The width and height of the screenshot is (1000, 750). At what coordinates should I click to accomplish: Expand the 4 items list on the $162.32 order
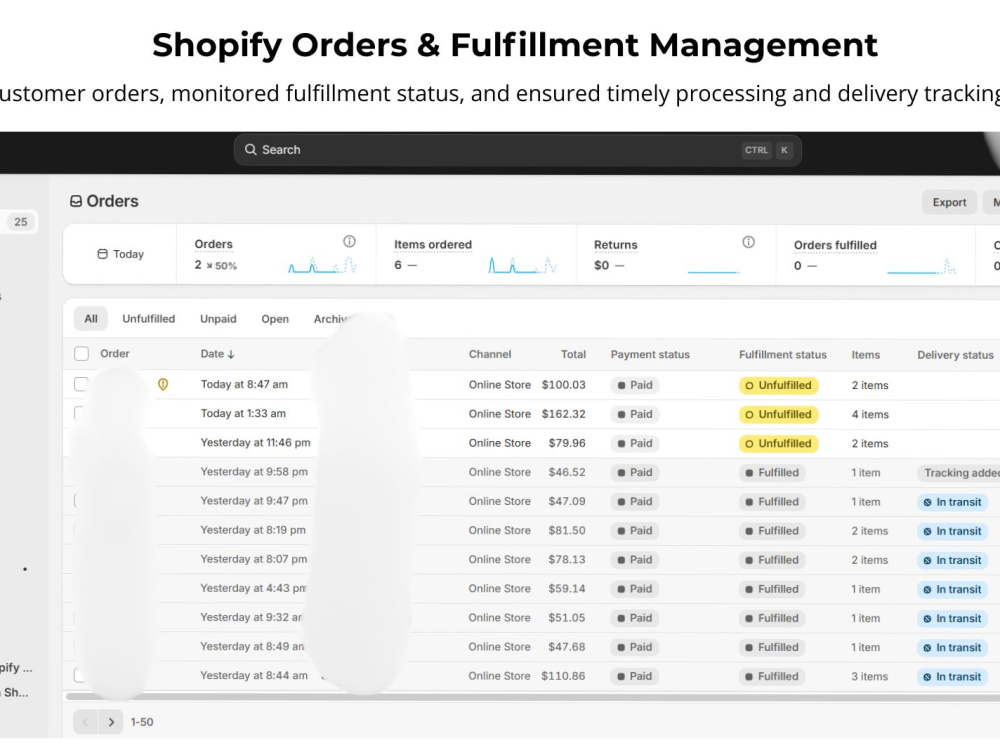[870, 415]
